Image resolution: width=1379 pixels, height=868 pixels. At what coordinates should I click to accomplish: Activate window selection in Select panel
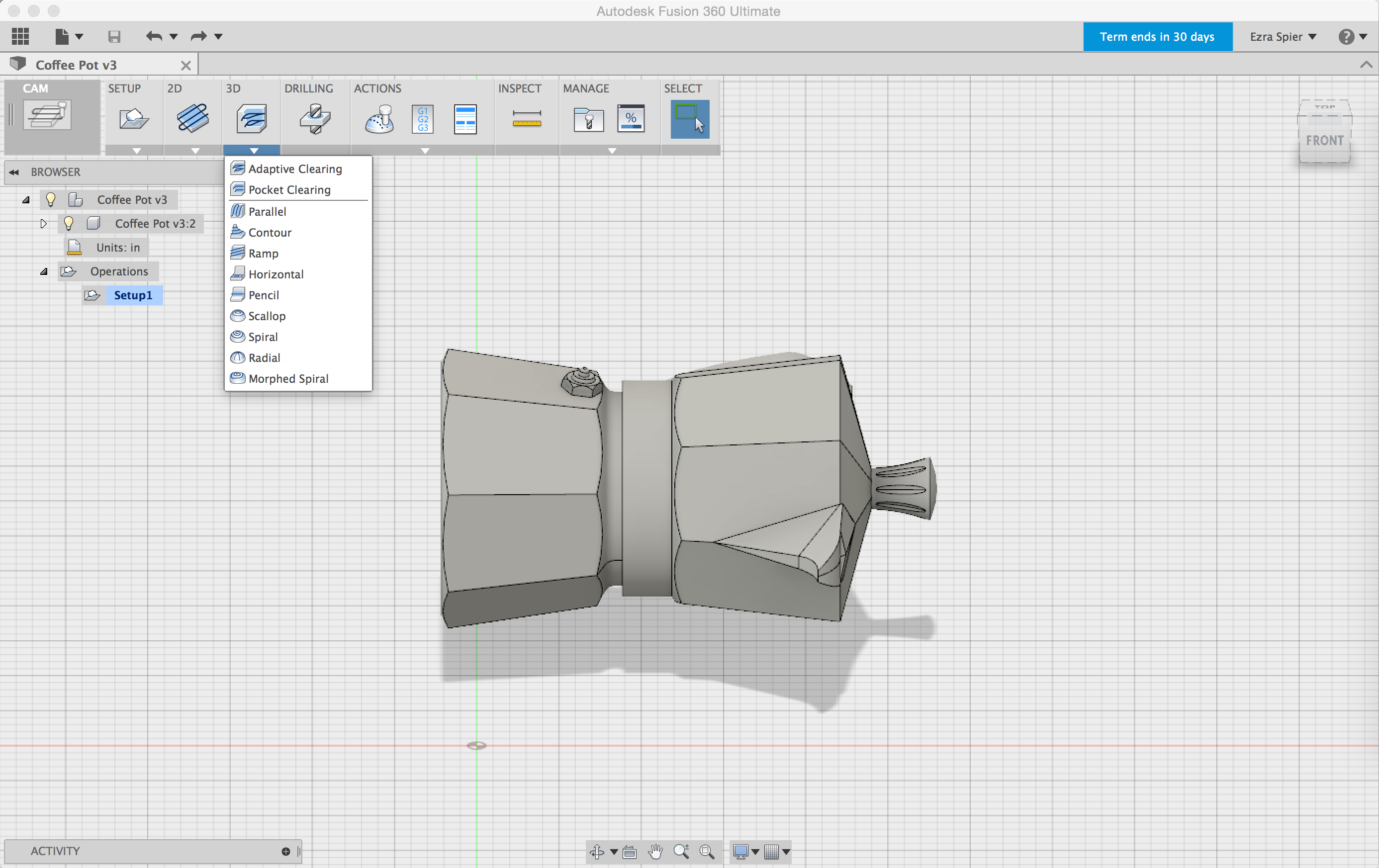(689, 118)
